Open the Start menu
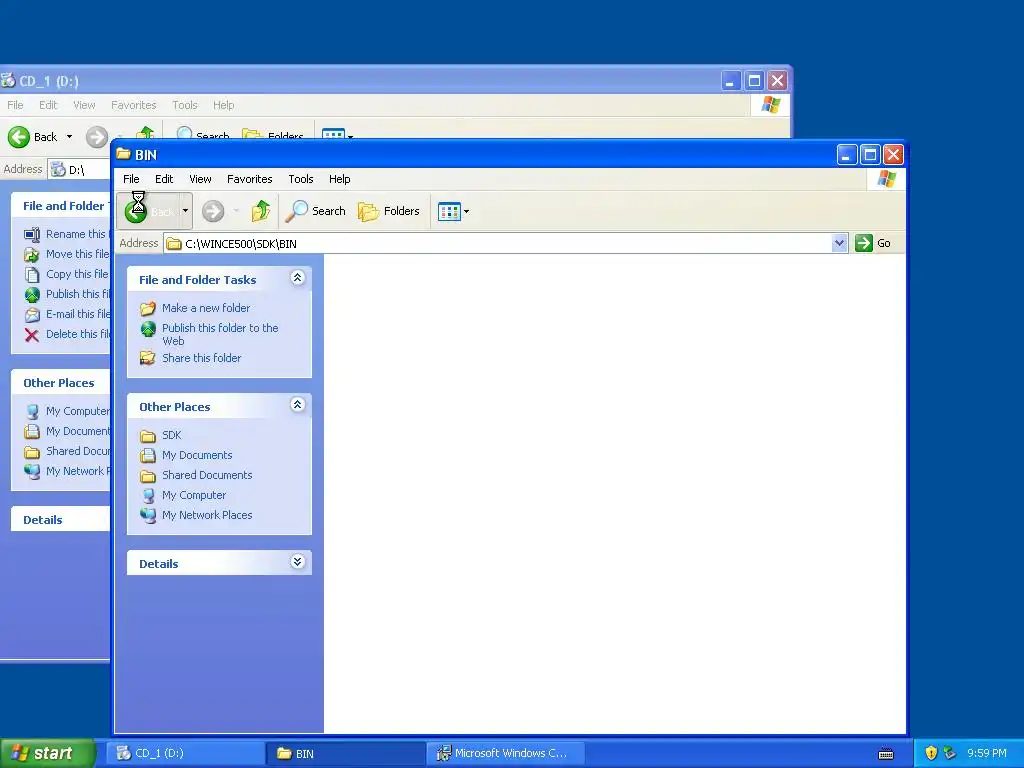The height and width of the screenshot is (768, 1024). [46, 753]
